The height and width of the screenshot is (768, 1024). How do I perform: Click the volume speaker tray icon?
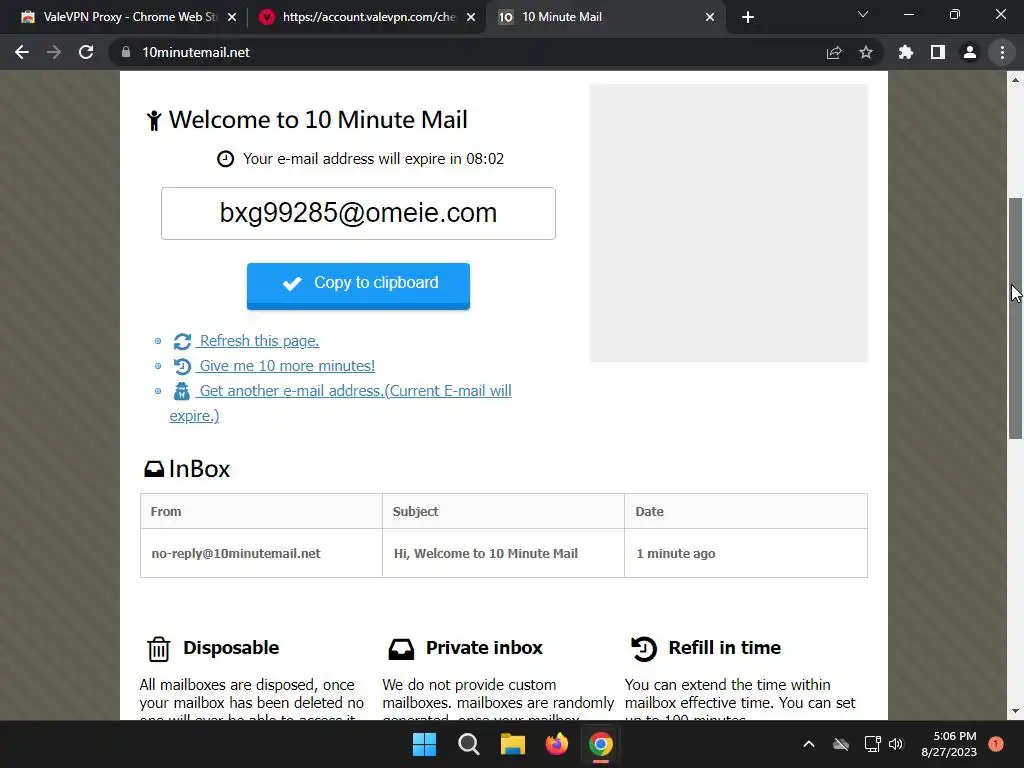[896, 744]
